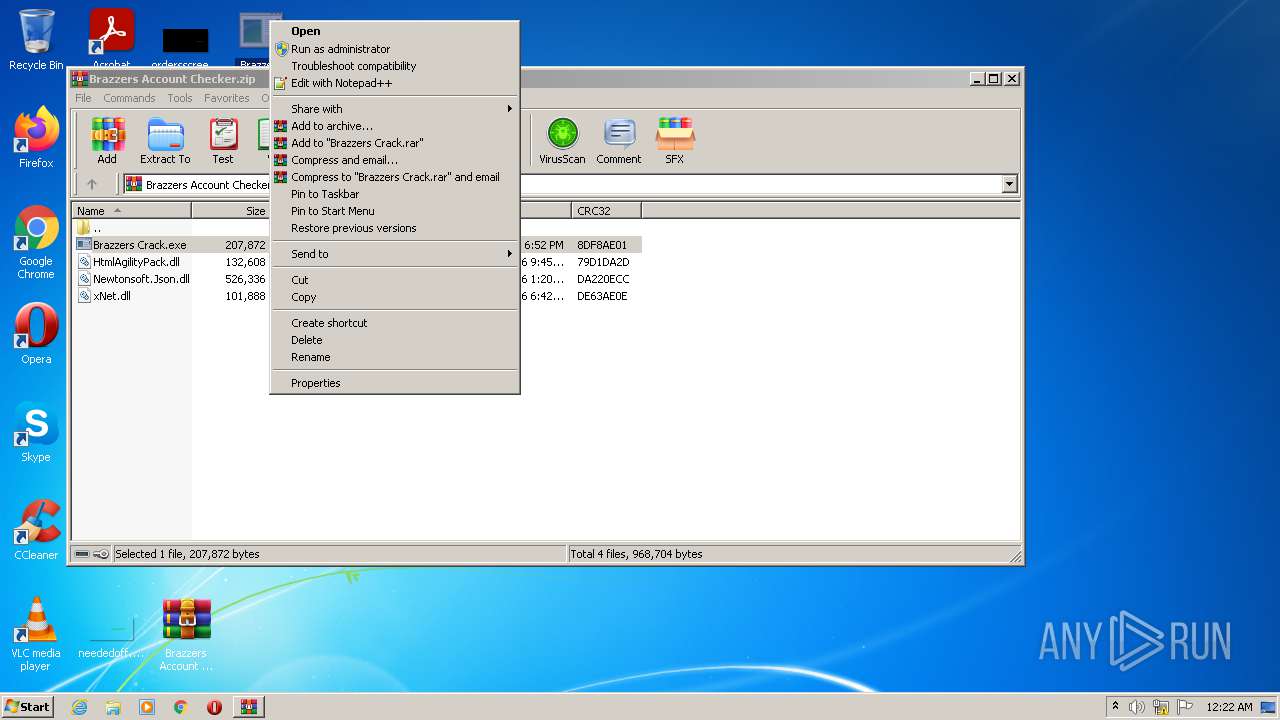The image size is (1280, 720).
Task: Select the Acrobat desktop icon
Action: (111, 40)
